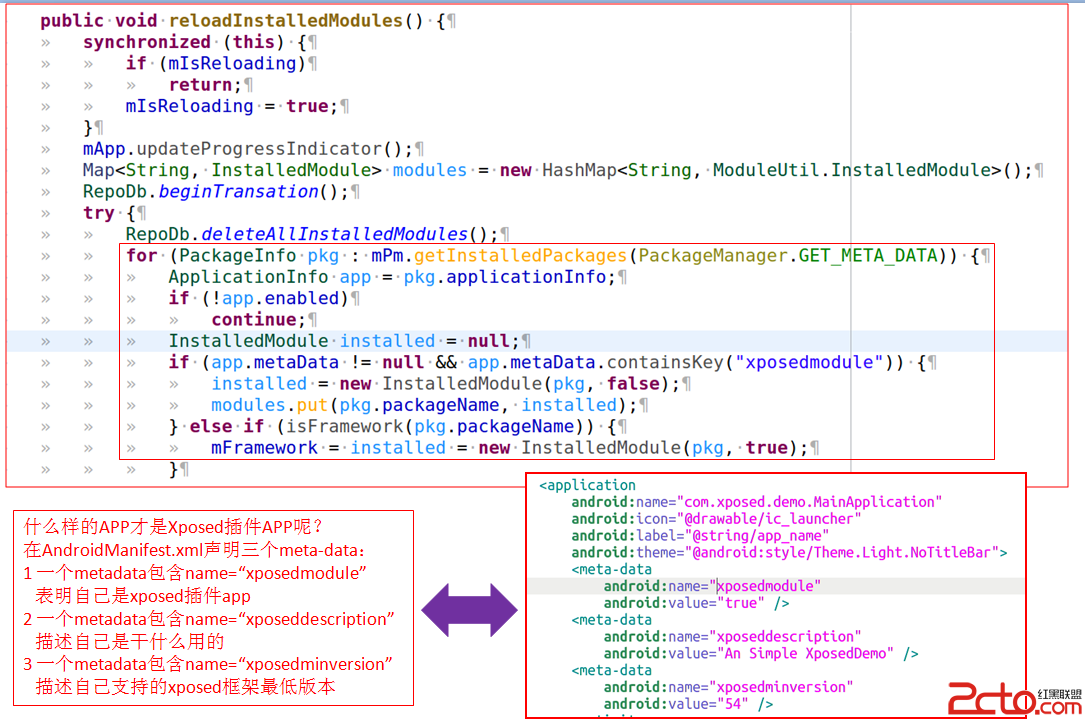1085x725 pixels.
Task: Click getInstalledPackages in the for loop
Action: (520, 256)
